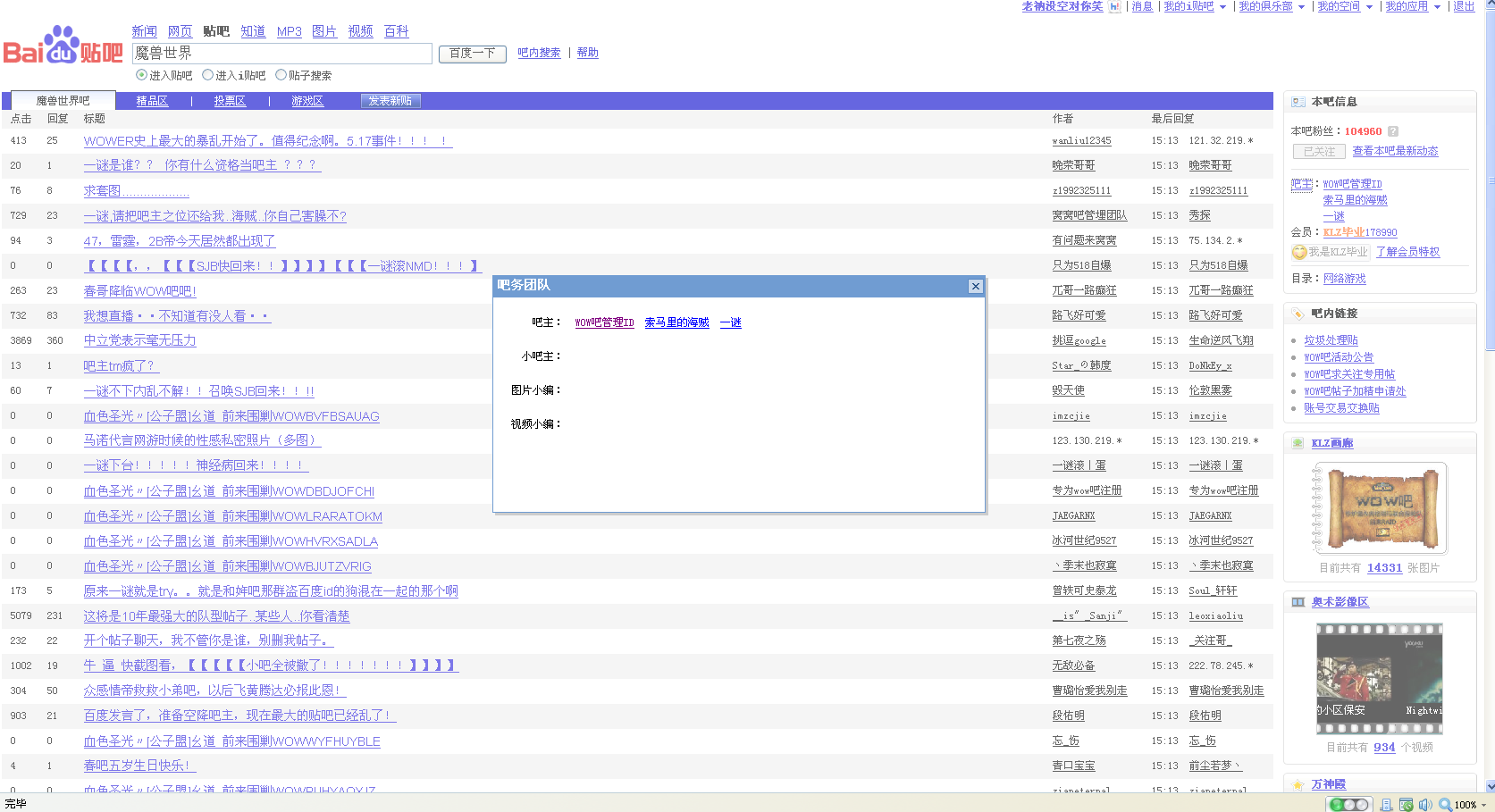Expand the 我的空间 dropdown arrow
The image size is (1495, 812).
click(x=1369, y=7)
